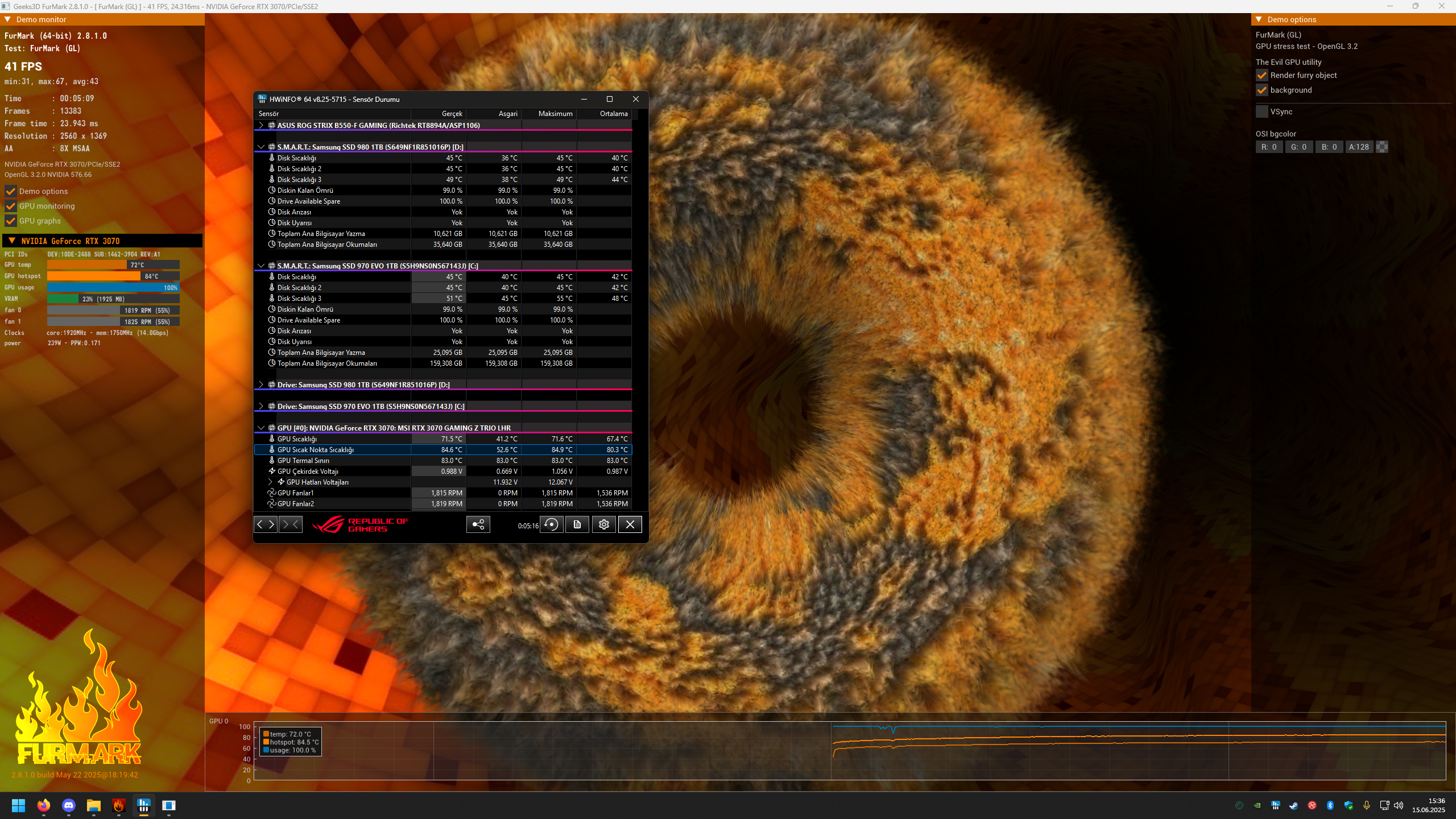Open network status tray icon
The width and height of the screenshot is (1456, 819).
pyautogui.click(x=1385, y=805)
